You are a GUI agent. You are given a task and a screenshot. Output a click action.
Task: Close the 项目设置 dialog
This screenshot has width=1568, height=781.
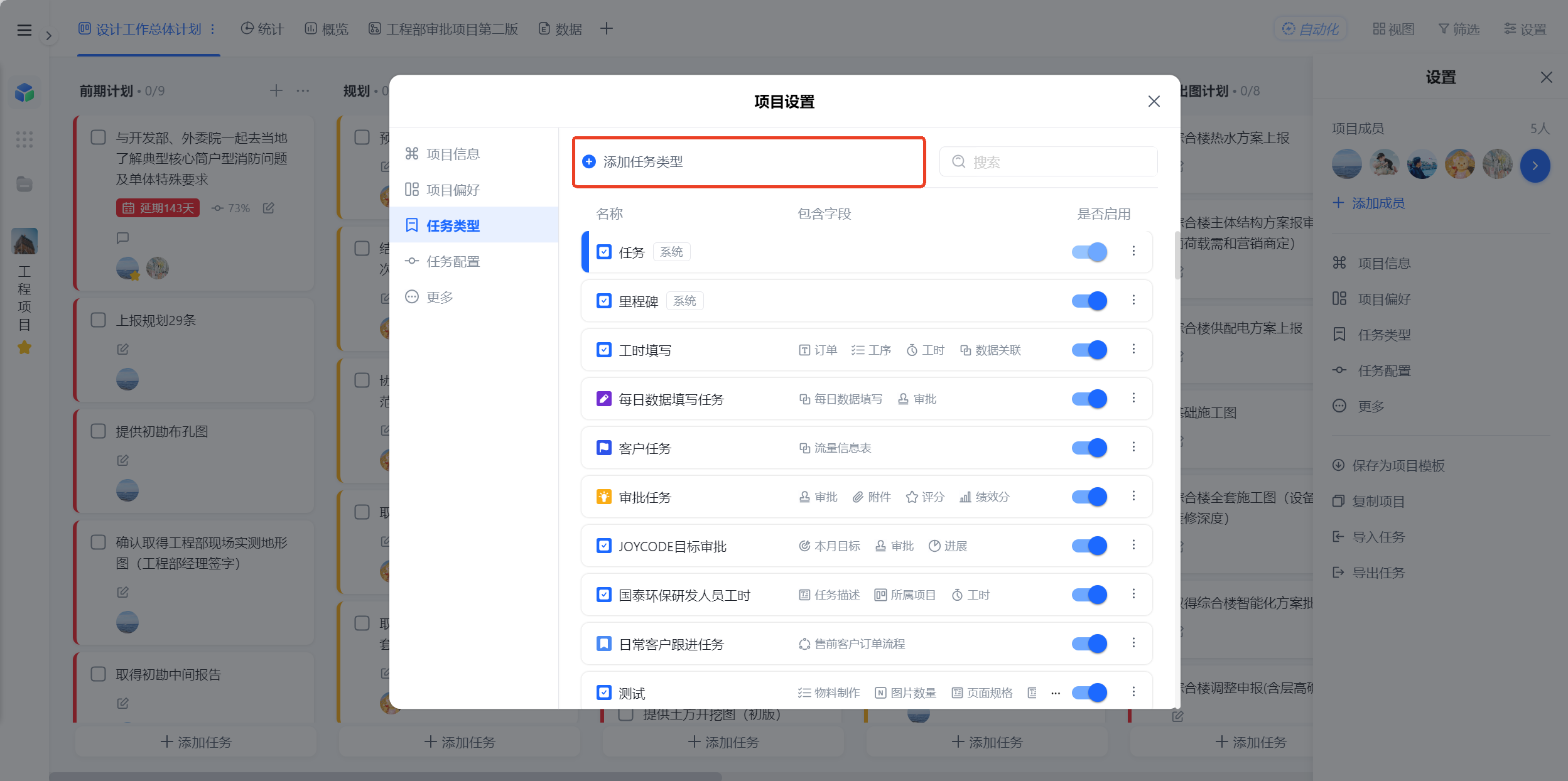point(1154,101)
